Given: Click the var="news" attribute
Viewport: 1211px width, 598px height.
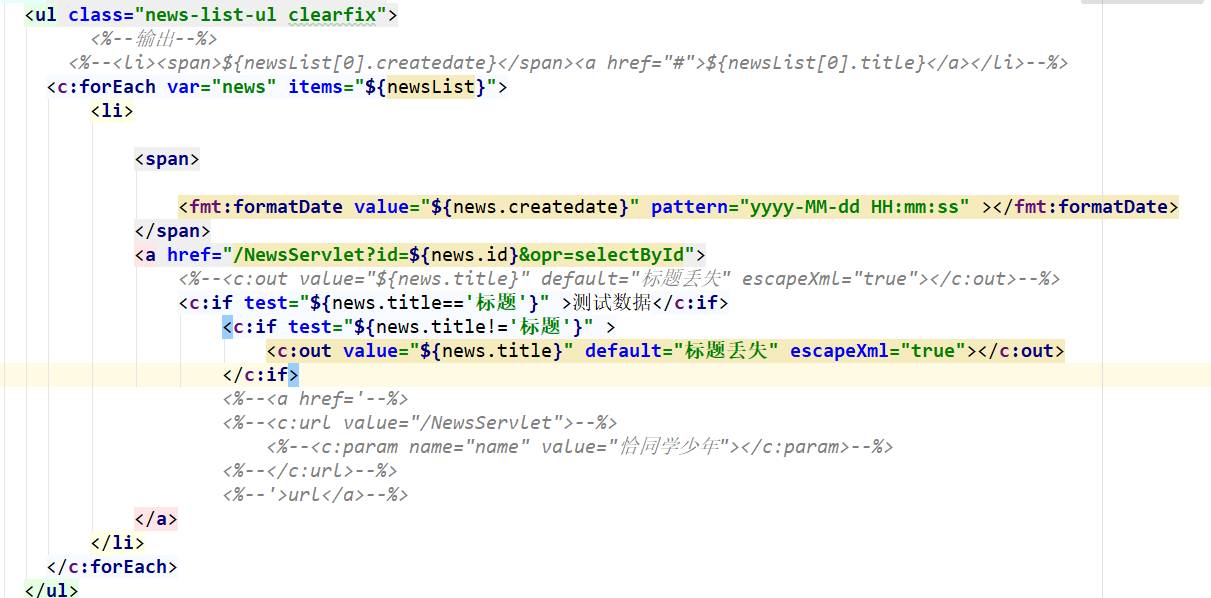Looking at the screenshot, I should click(x=222, y=87).
